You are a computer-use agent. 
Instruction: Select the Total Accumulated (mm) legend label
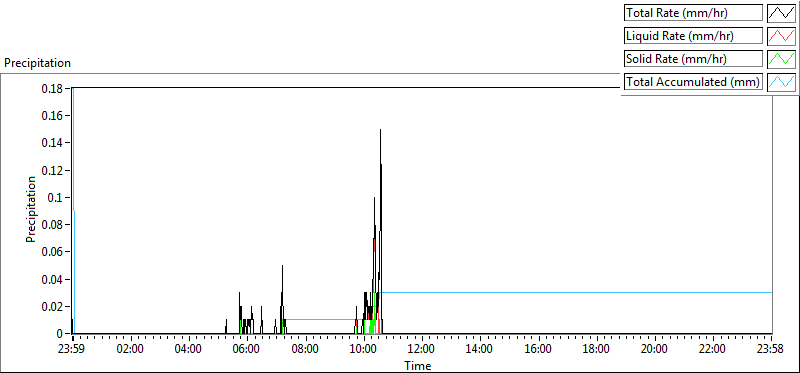[693, 82]
